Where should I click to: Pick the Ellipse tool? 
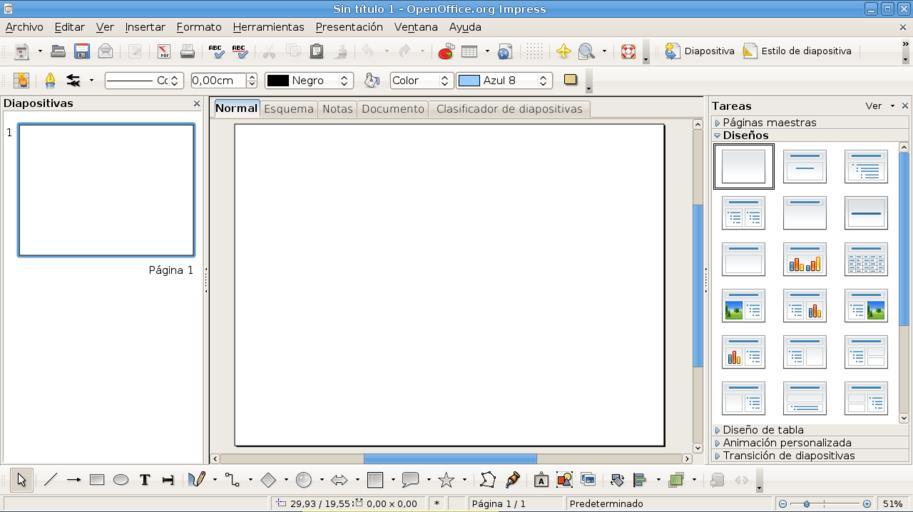[121, 480]
